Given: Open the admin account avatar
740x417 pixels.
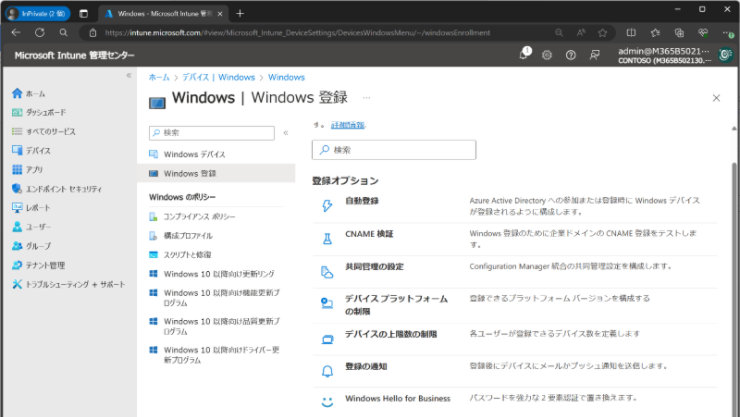Looking at the screenshot, I should click(725, 55).
